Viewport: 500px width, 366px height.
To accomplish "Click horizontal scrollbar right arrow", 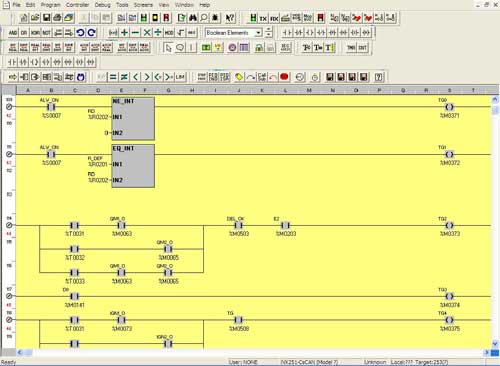I will (487, 352).
